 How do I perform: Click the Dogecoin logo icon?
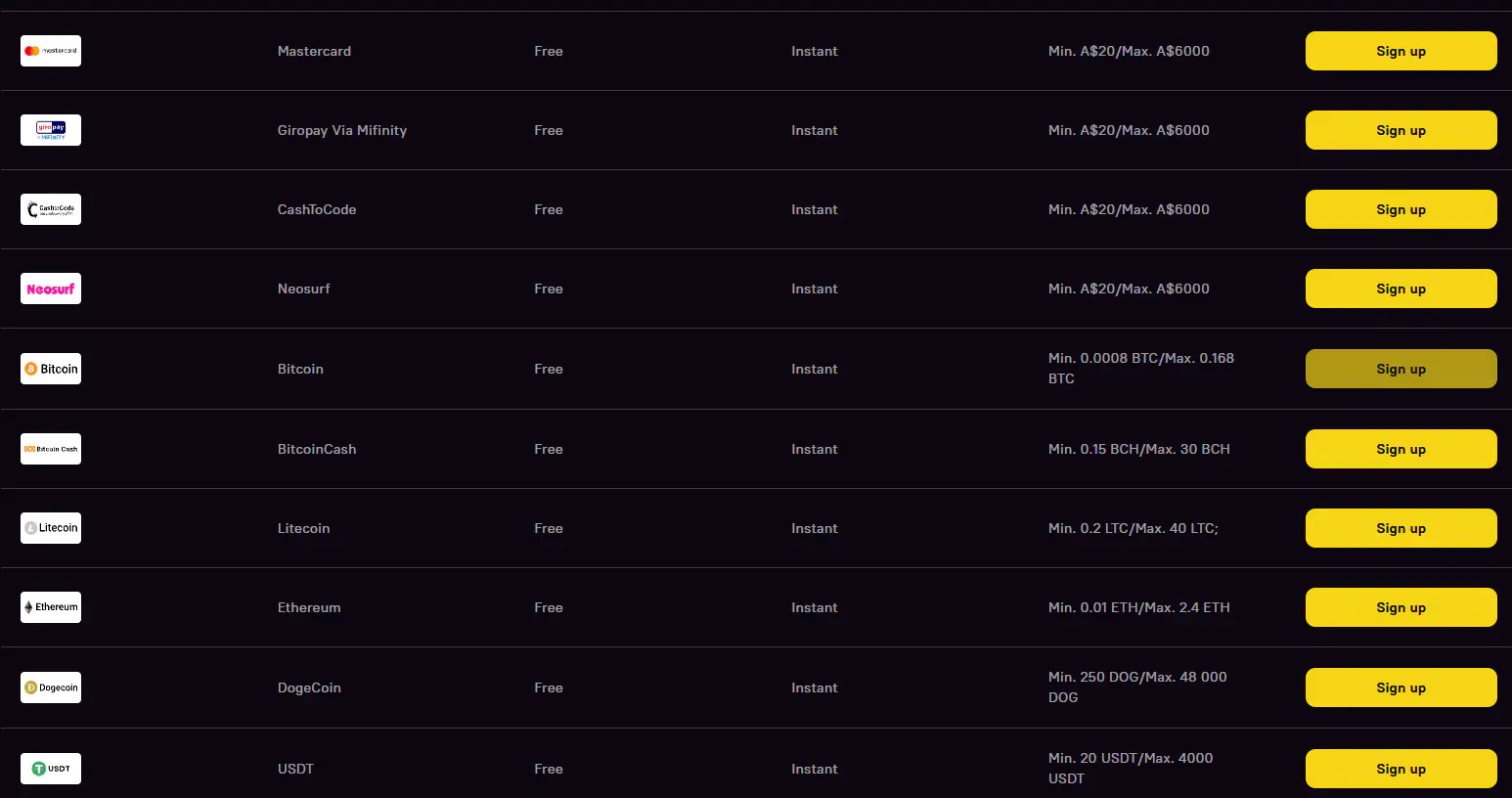pos(51,687)
